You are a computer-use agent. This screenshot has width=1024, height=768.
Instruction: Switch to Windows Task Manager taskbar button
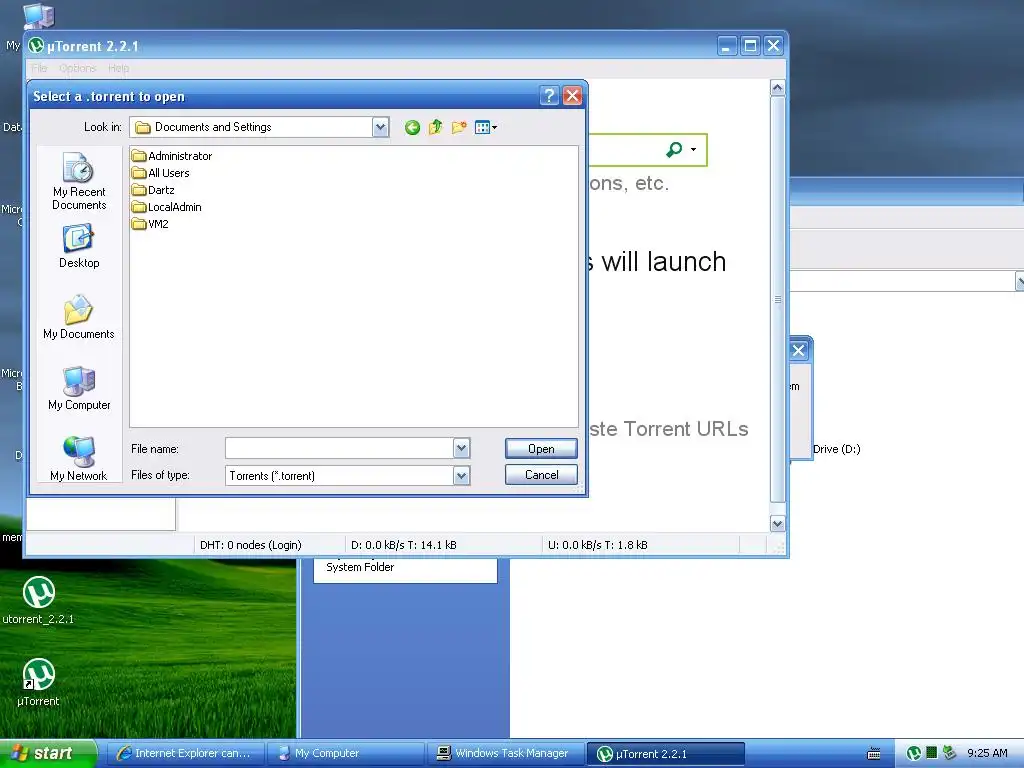tap(506, 753)
